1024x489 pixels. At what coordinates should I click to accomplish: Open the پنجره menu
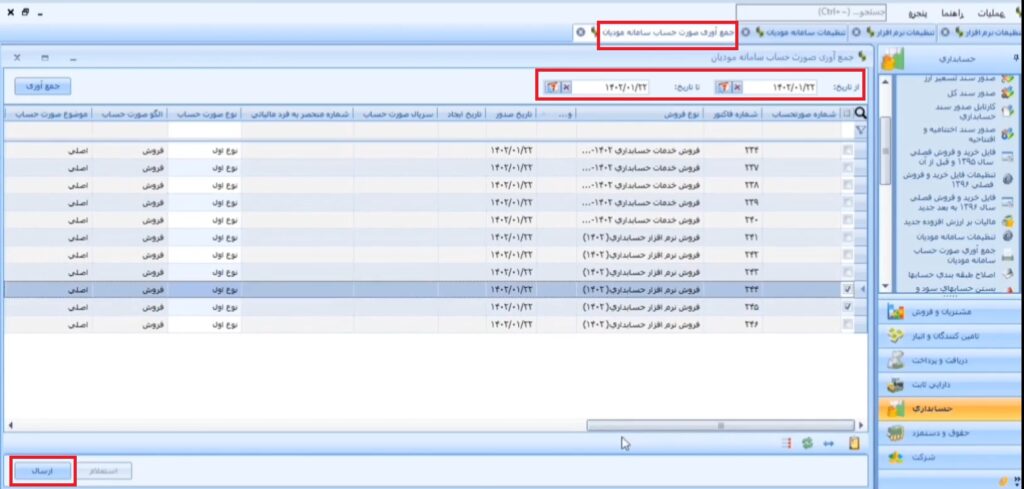[918, 13]
